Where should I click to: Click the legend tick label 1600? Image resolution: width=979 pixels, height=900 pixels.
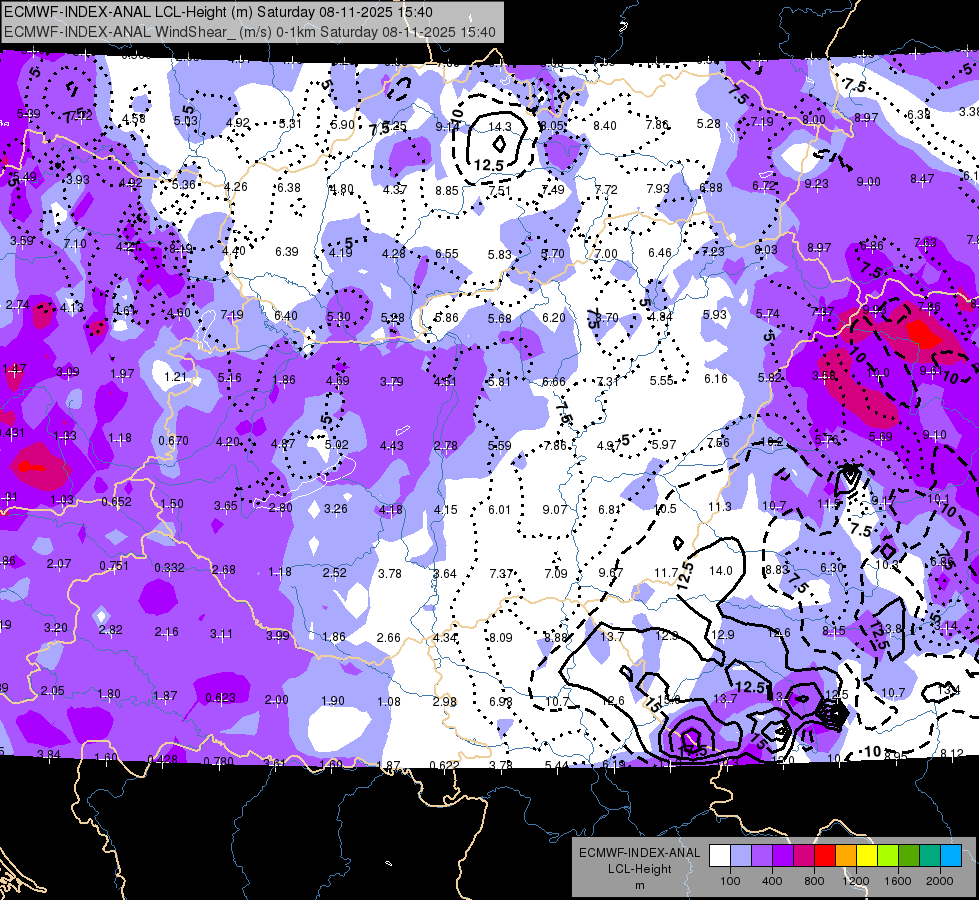[x=897, y=881]
